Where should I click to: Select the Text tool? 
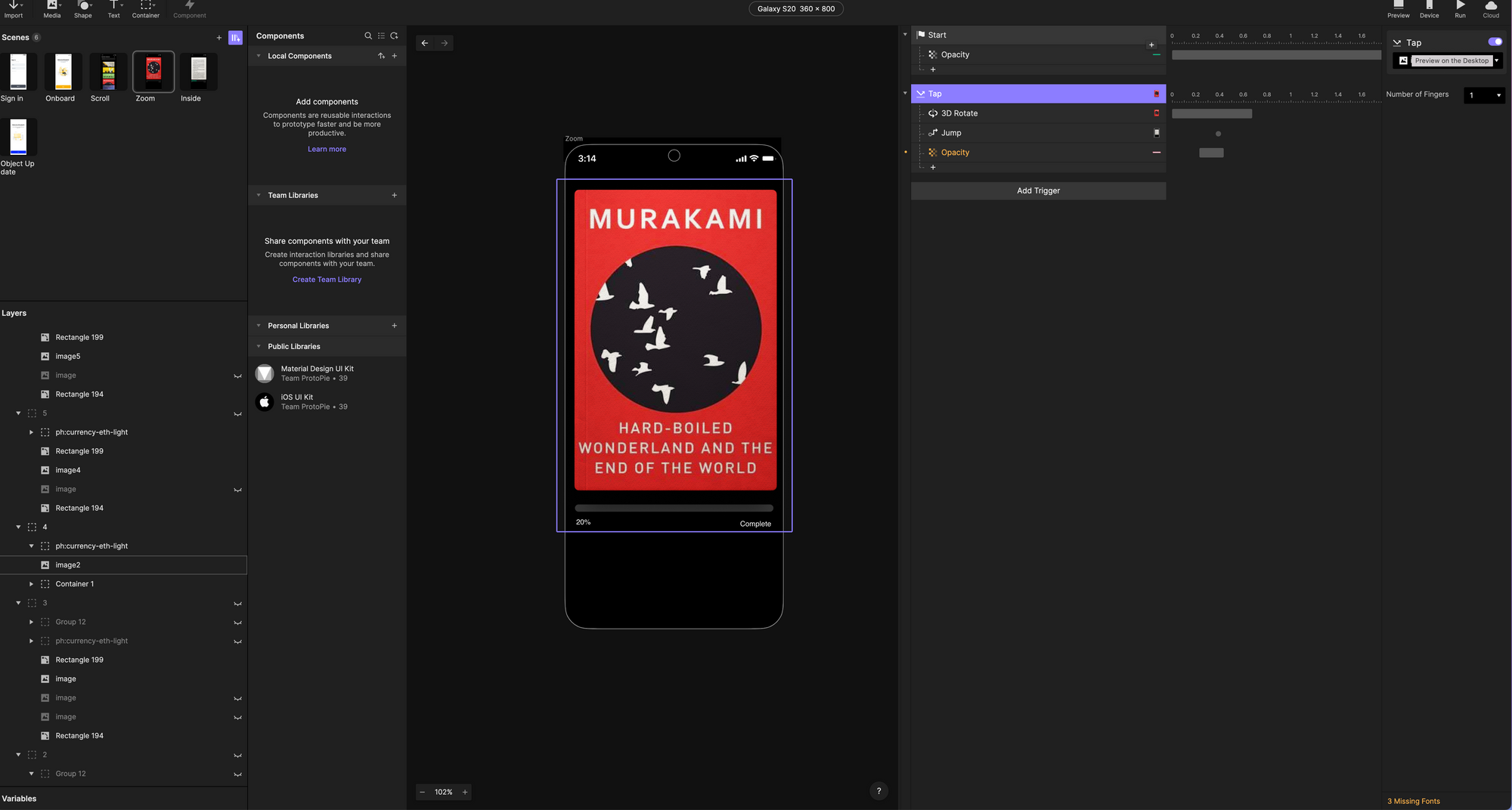pos(114,9)
